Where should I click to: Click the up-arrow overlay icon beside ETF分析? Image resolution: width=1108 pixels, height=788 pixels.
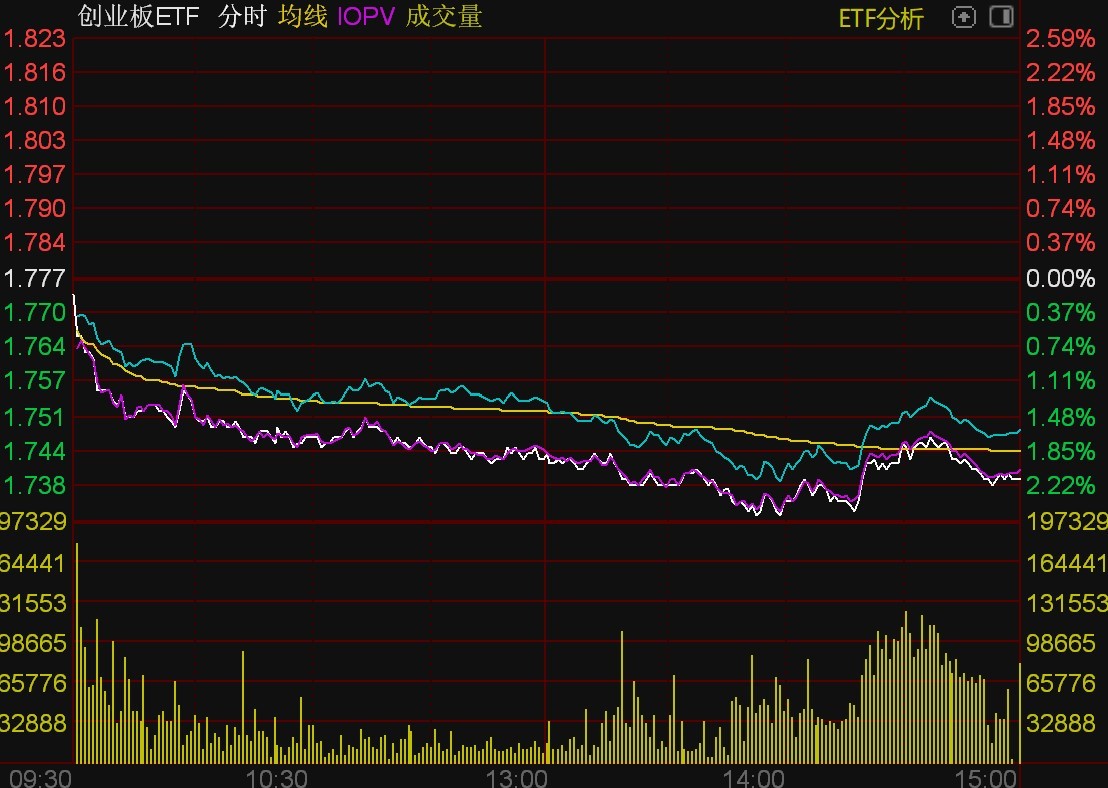(963, 17)
